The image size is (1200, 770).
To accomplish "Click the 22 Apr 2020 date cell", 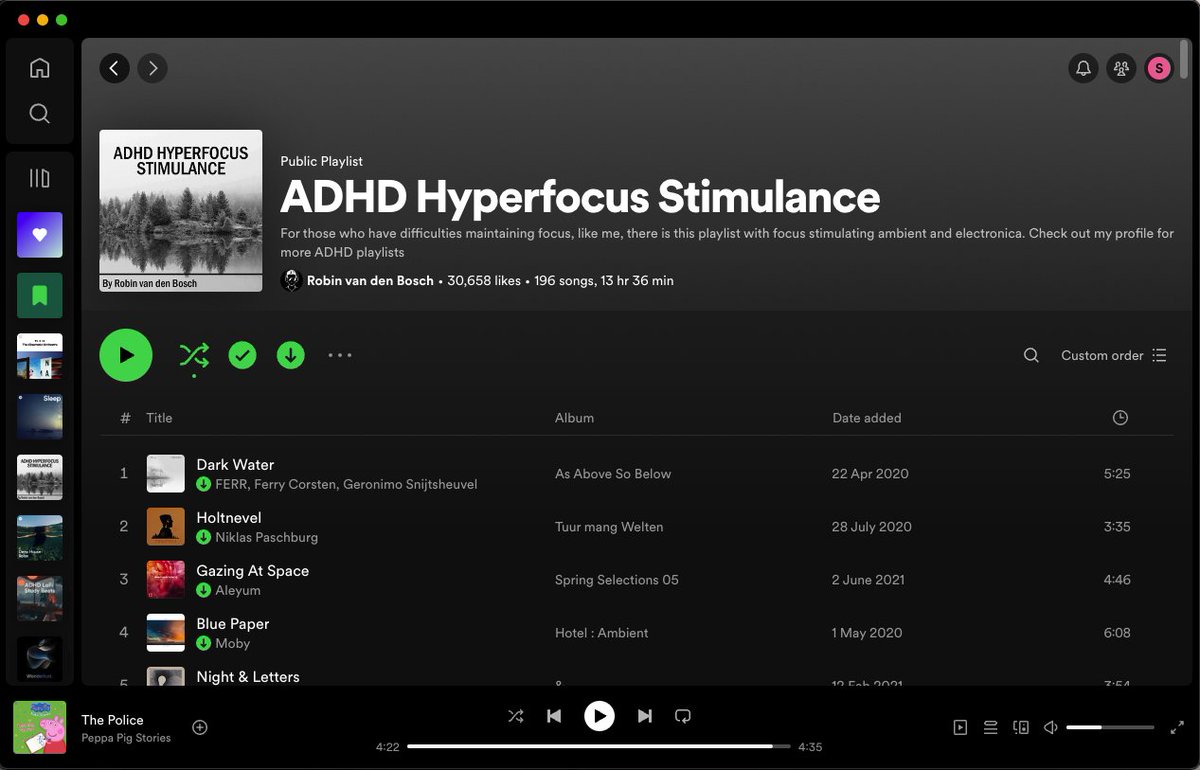I will click(870, 474).
